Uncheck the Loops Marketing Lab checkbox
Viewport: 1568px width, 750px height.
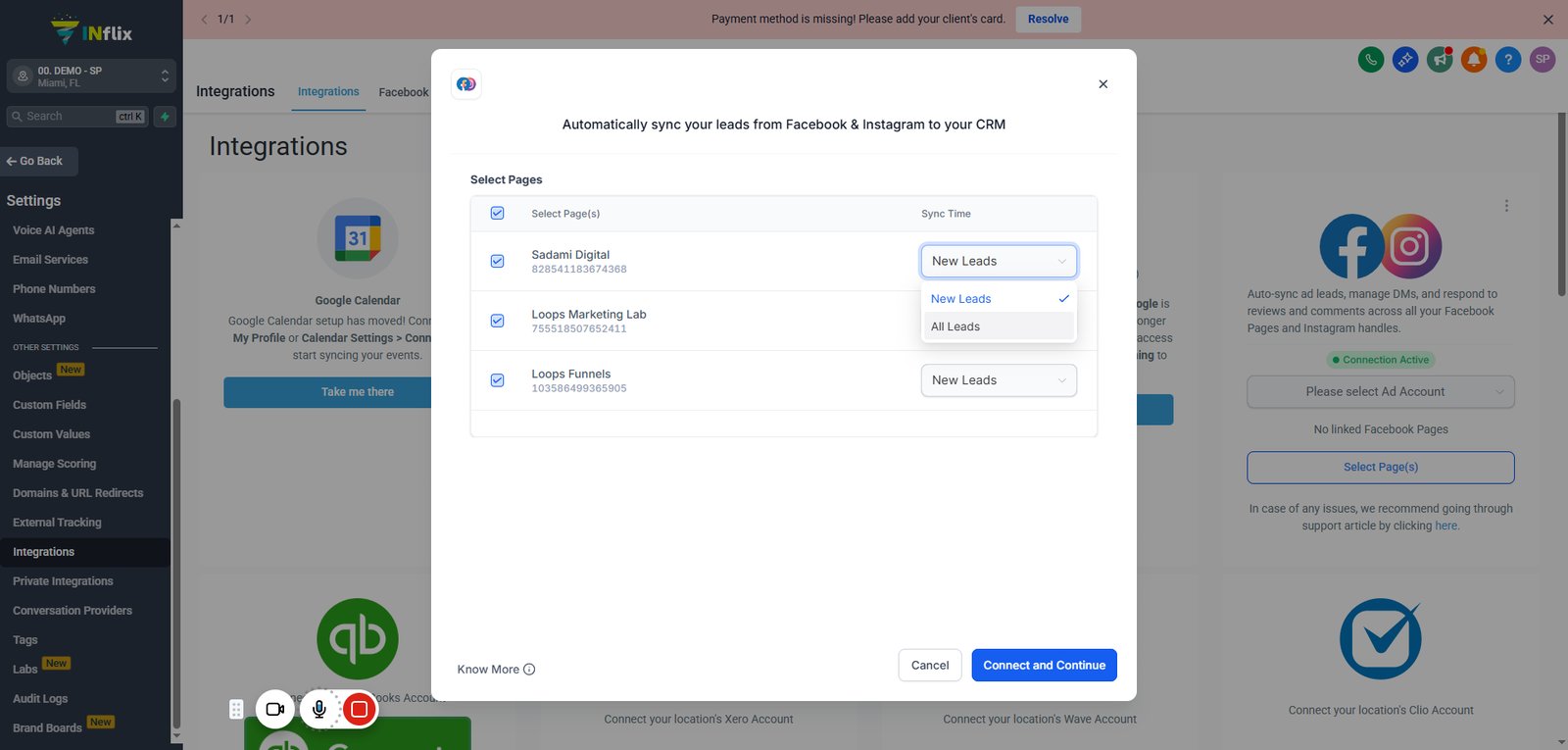pyautogui.click(x=498, y=321)
